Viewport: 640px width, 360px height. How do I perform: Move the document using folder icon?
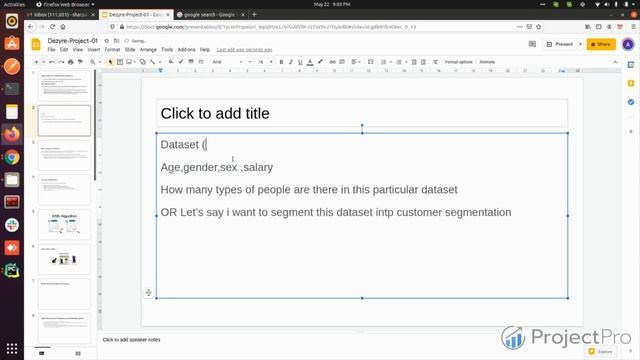tap(116, 41)
